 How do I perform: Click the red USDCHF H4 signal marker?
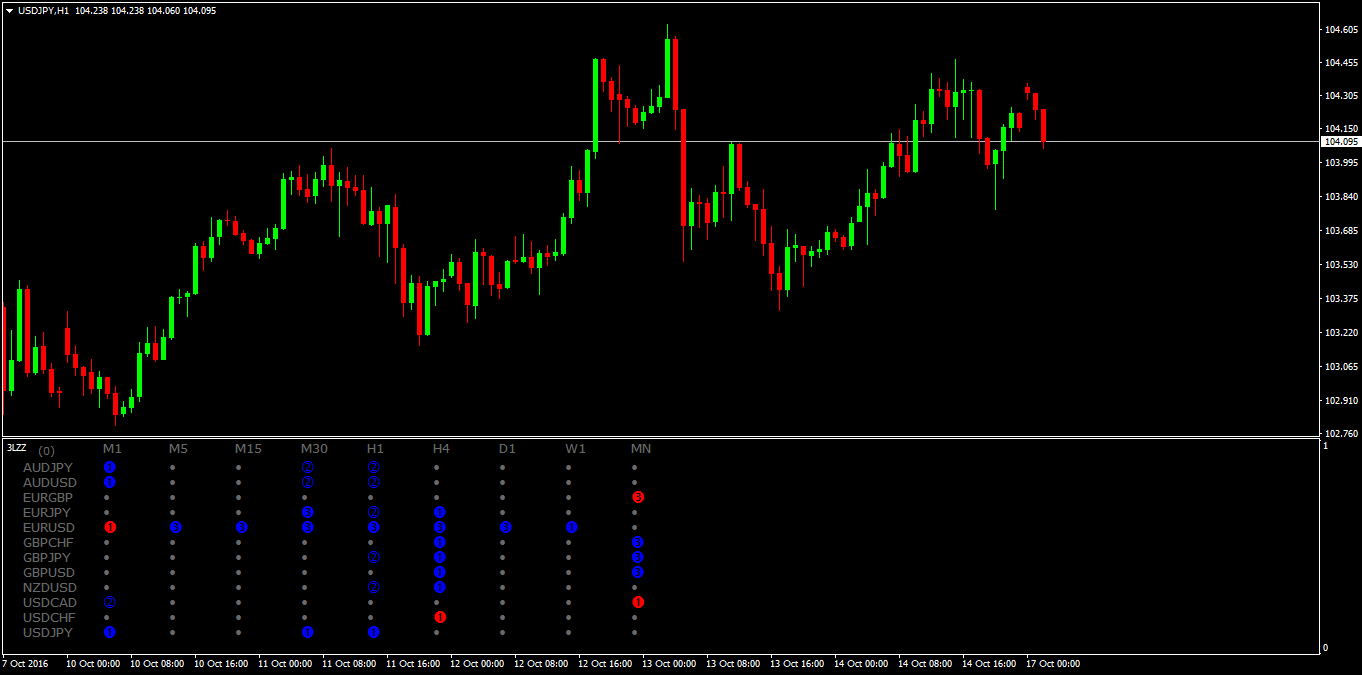(440, 617)
